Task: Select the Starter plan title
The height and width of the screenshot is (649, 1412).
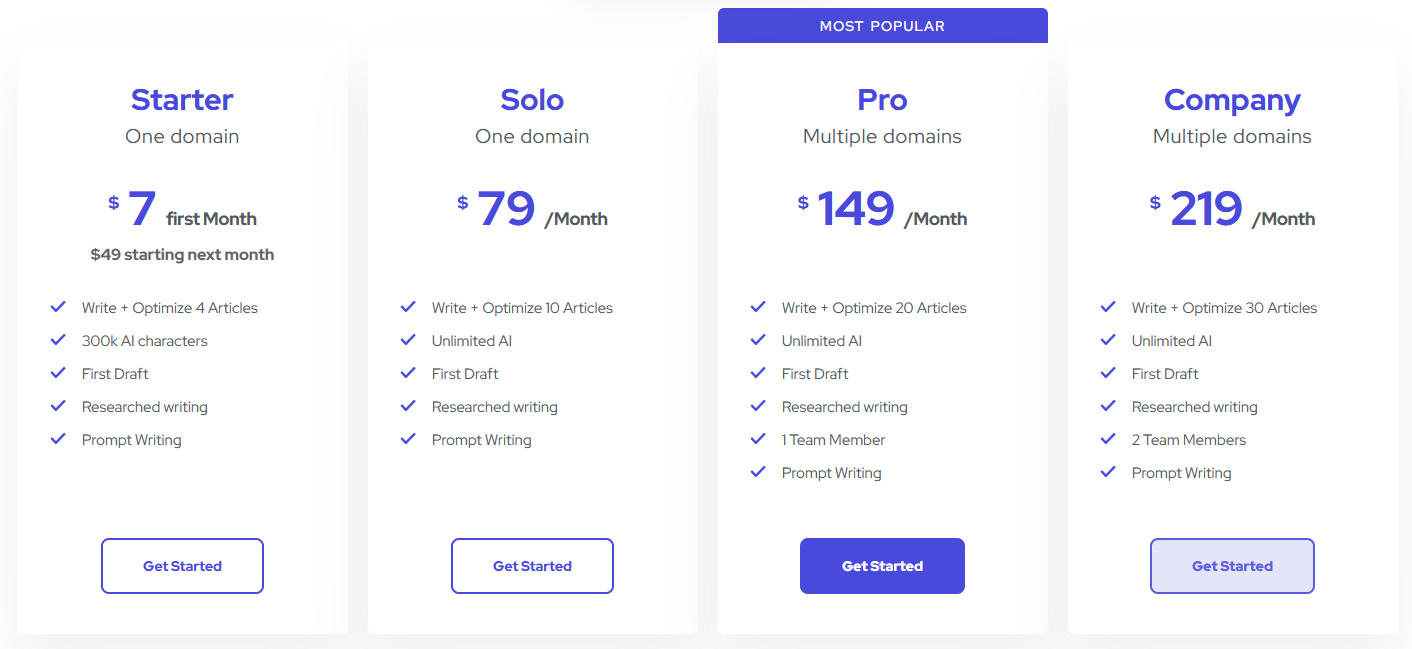Action: point(182,100)
